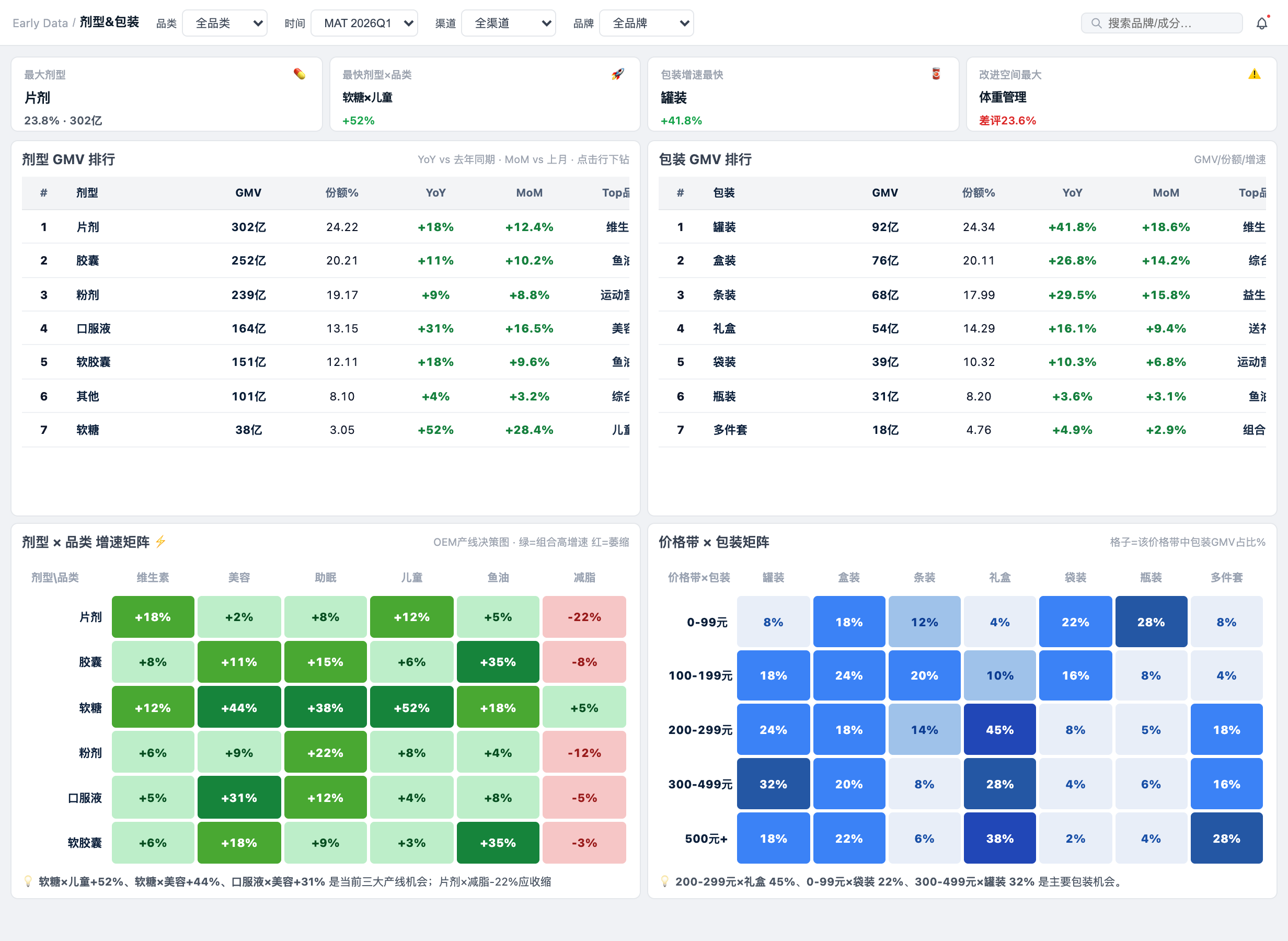Open the 时间 dropdown MAT 2026Q1
1288x941 pixels.
click(364, 24)
